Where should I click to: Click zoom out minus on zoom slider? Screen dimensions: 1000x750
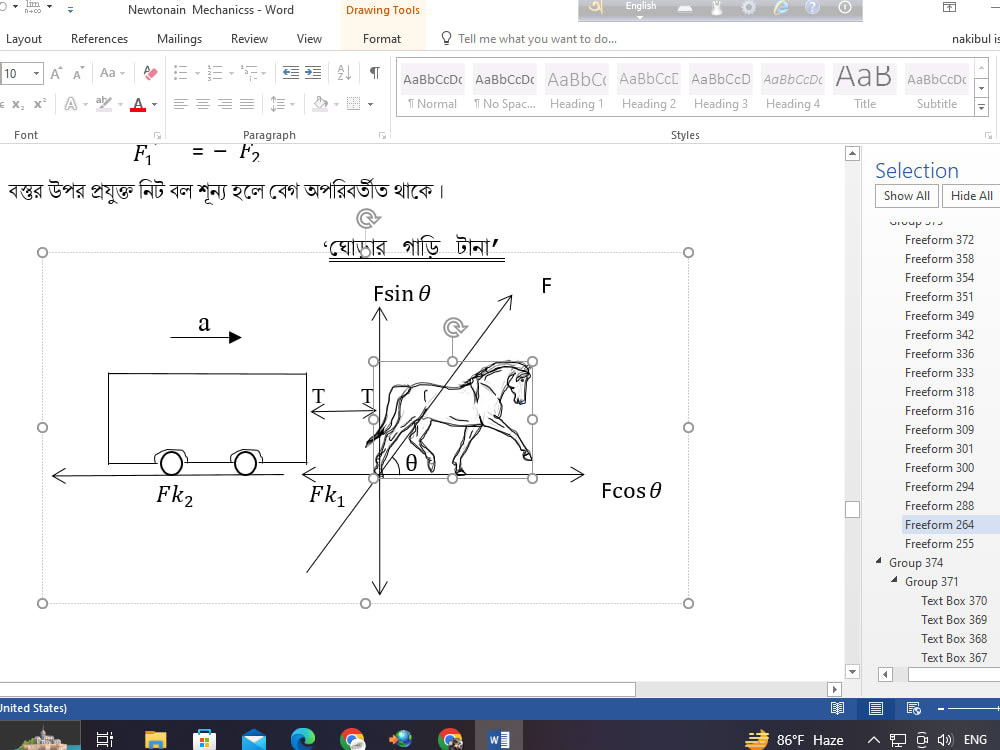point(941,709)
